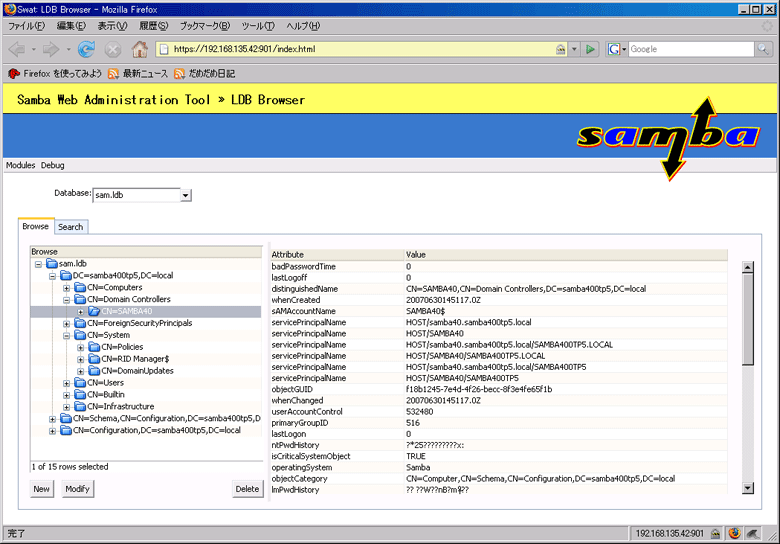Open the 履歴(S) menu
The height and width of the screenshot is (544, 780).
[x=153, y=26]
